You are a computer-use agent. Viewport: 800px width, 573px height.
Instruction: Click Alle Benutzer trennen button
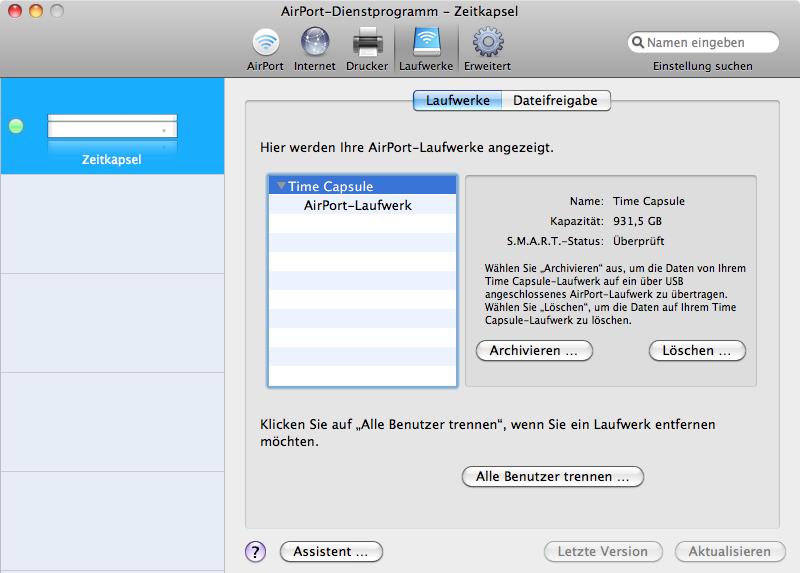coord(553,477)
